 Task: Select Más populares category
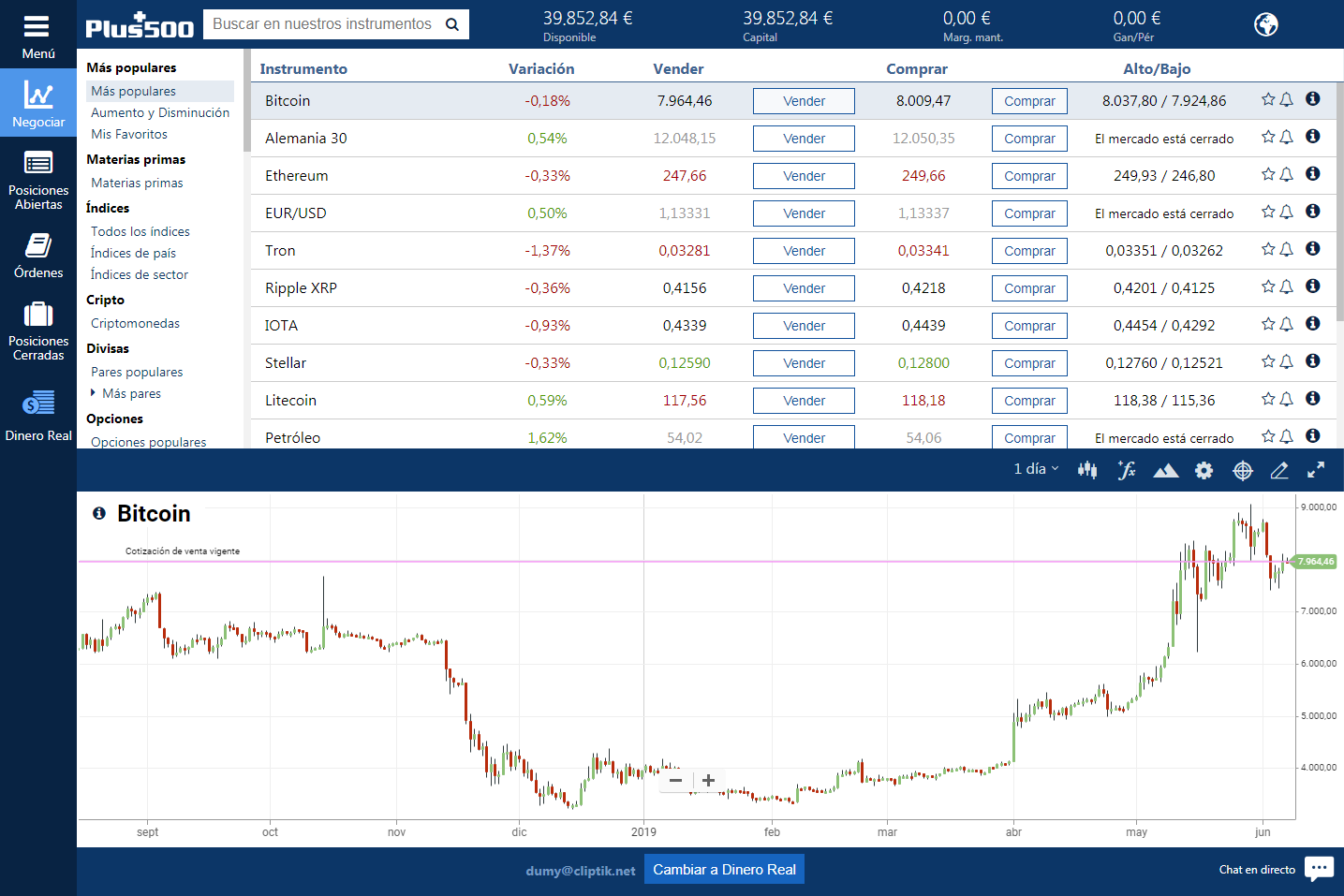pyautogui.click(x=160, y=91)
